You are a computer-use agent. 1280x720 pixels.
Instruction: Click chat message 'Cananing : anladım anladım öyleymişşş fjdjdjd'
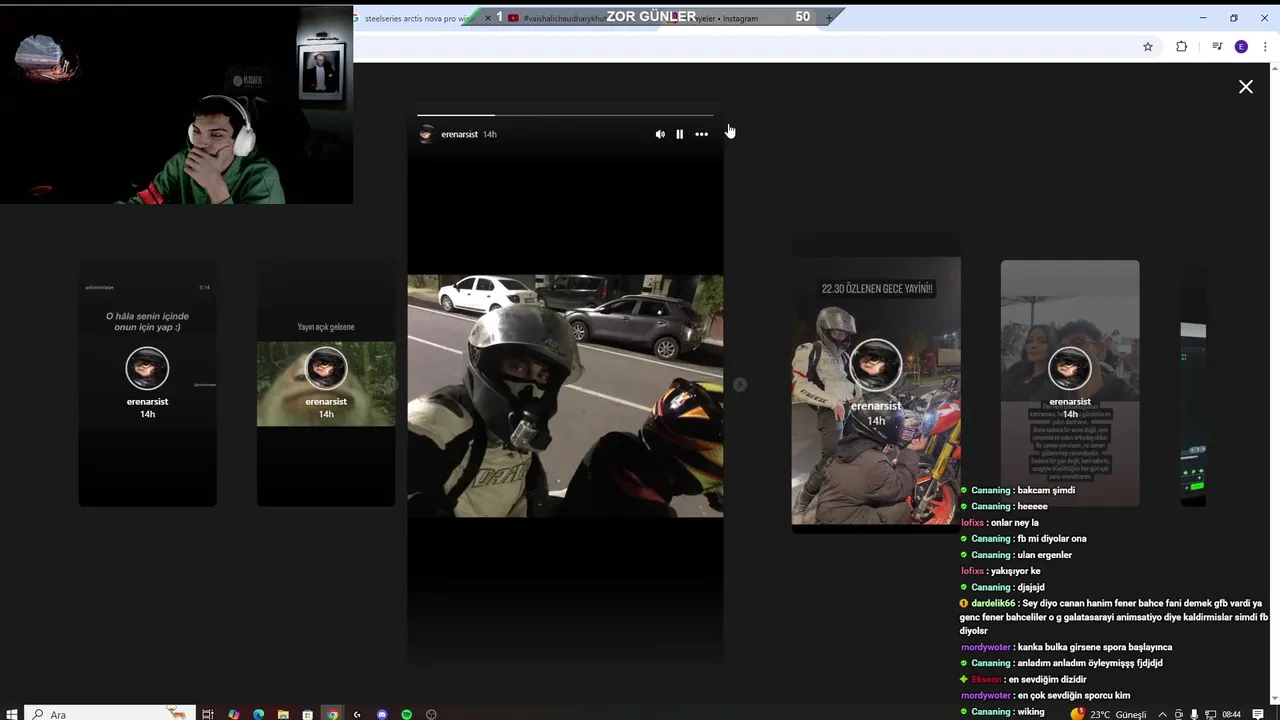(x=1062, y=663)
